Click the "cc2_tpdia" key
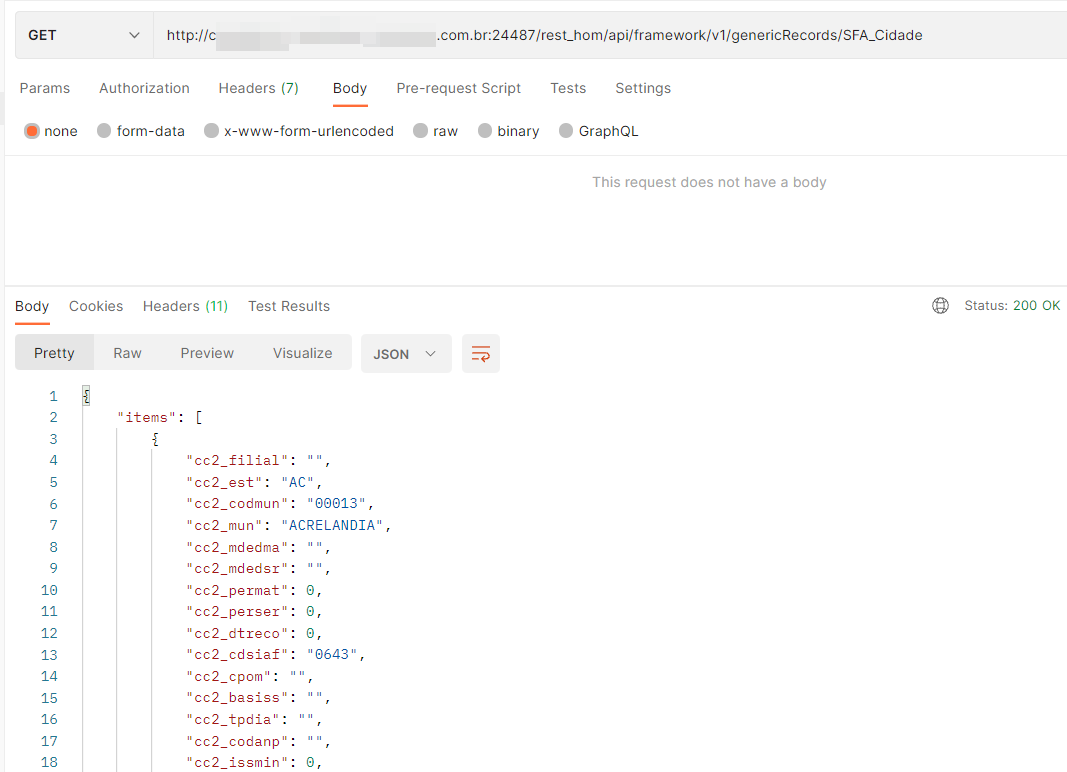This screenshot has height=772, width=1067. (233, 720)
